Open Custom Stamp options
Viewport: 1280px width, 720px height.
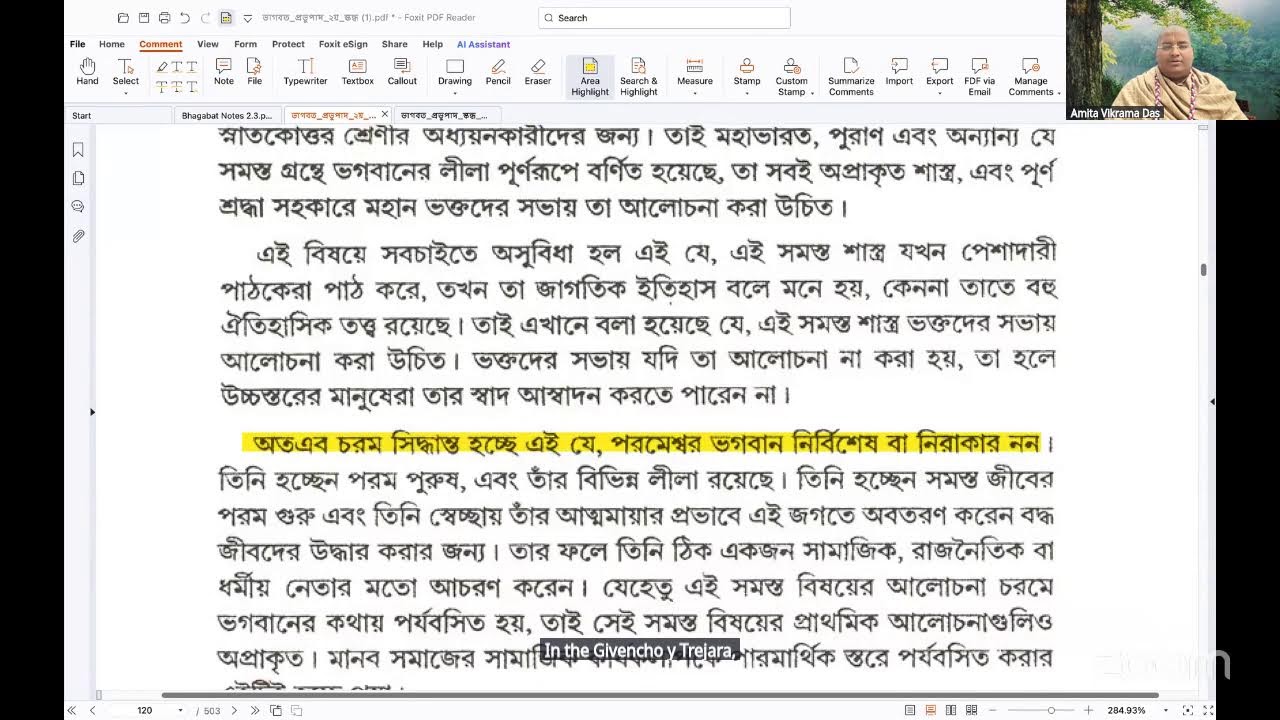[x=792, y=77]
